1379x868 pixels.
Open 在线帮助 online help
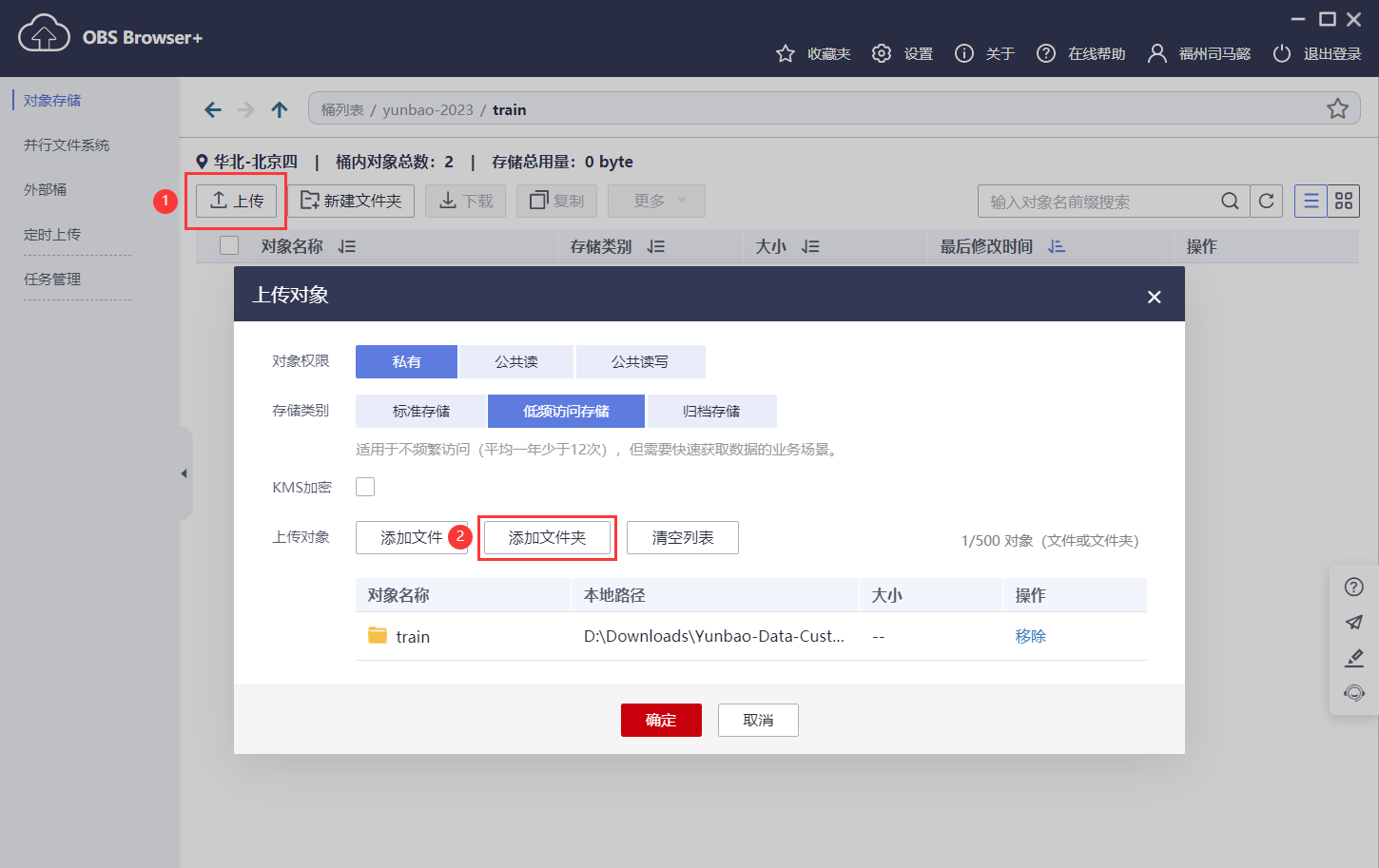pos(1082,53)
